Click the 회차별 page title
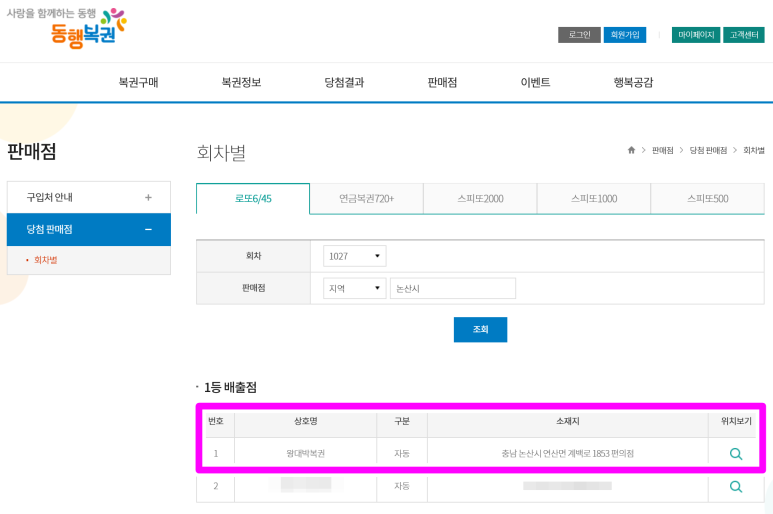 click(221, 152)
